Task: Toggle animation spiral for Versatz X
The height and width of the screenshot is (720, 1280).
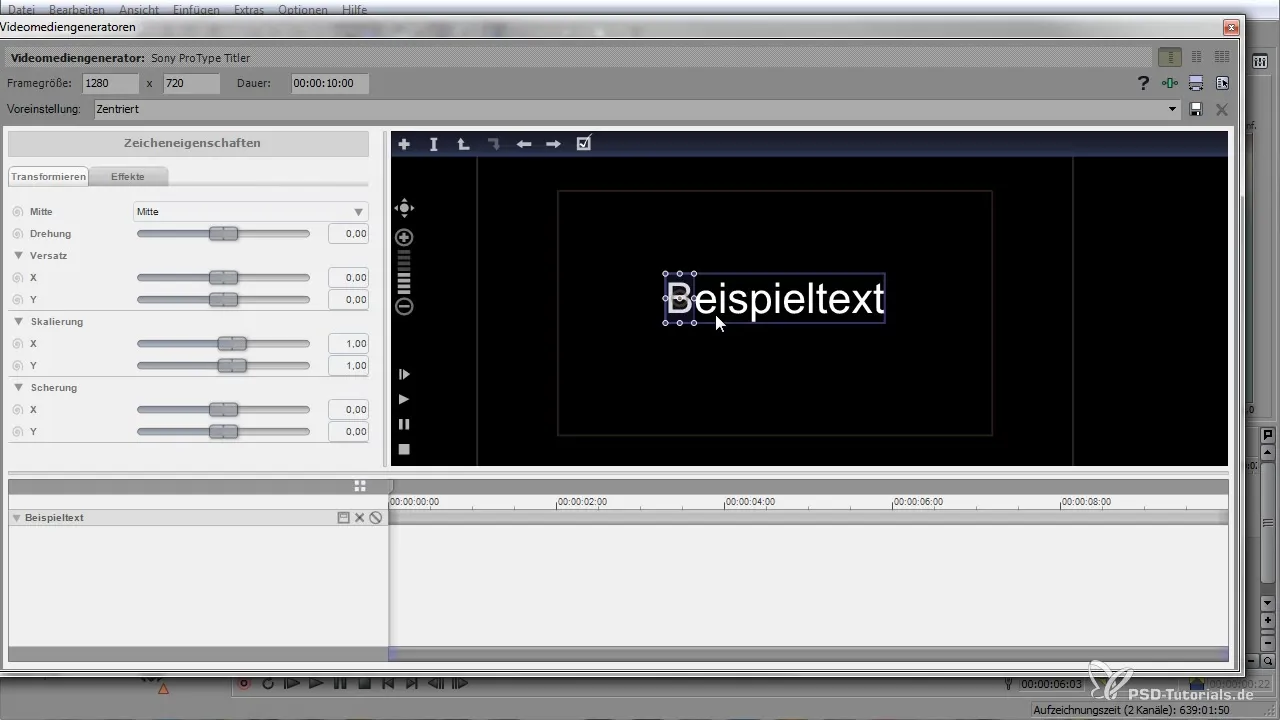Action: [17, 278]
